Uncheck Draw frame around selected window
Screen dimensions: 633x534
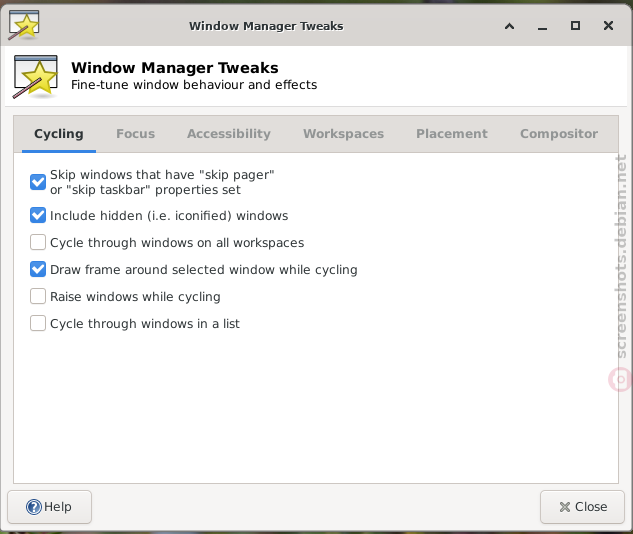pyautogui.click(x=38, y=270)
